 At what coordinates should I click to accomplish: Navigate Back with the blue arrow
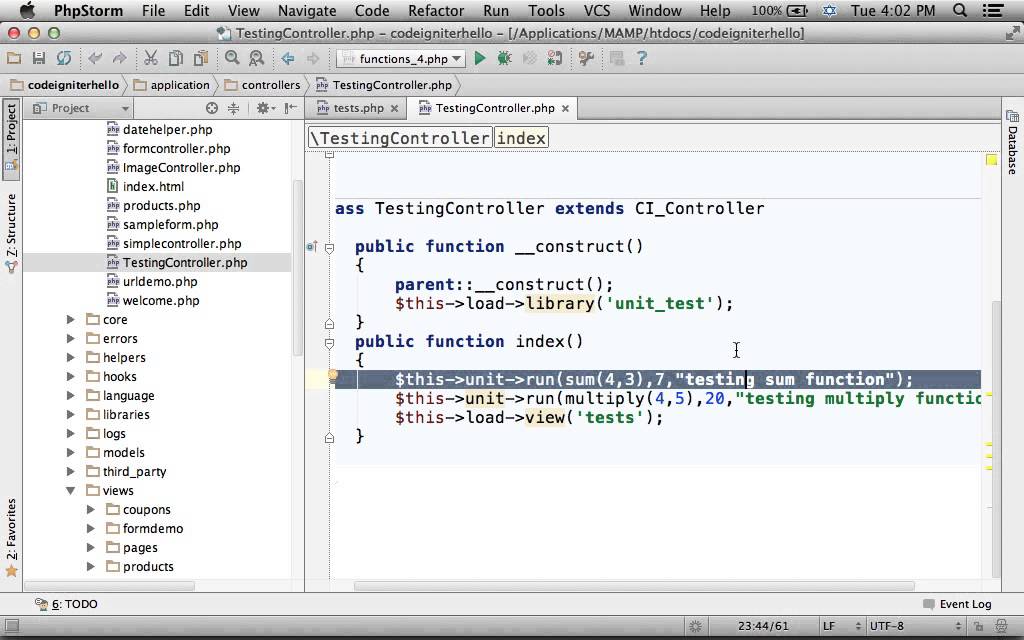287,59
